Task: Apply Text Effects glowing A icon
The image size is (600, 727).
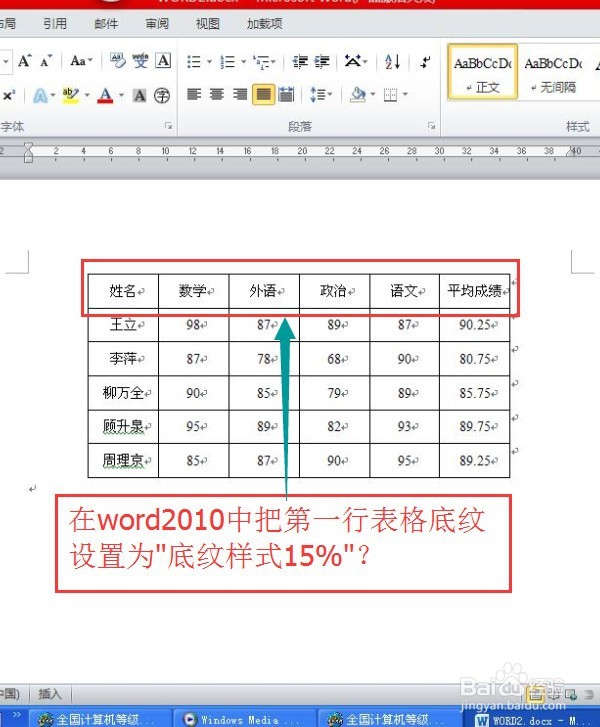Action: (x=40, y=96)
